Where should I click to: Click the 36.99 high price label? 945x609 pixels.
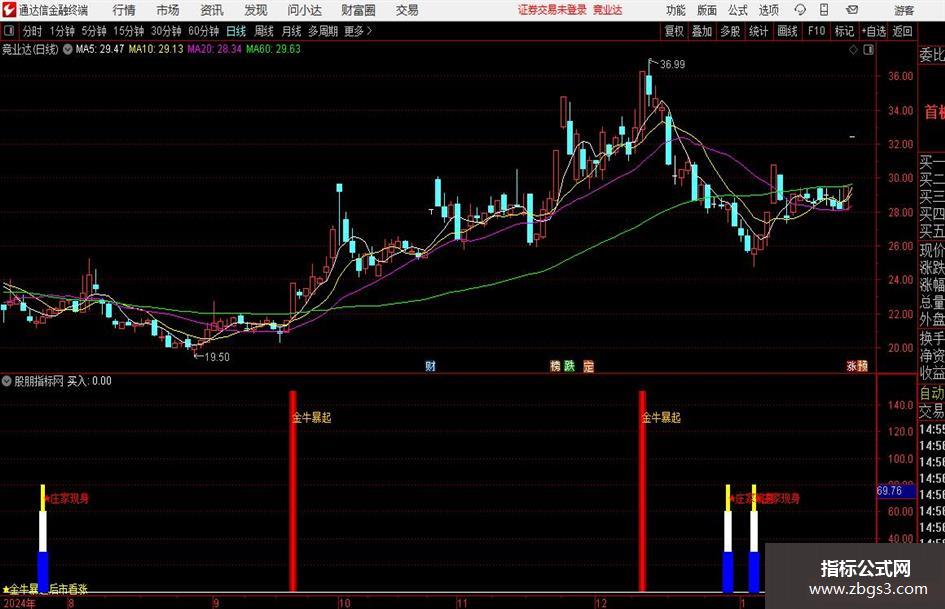tap(673, 65)
